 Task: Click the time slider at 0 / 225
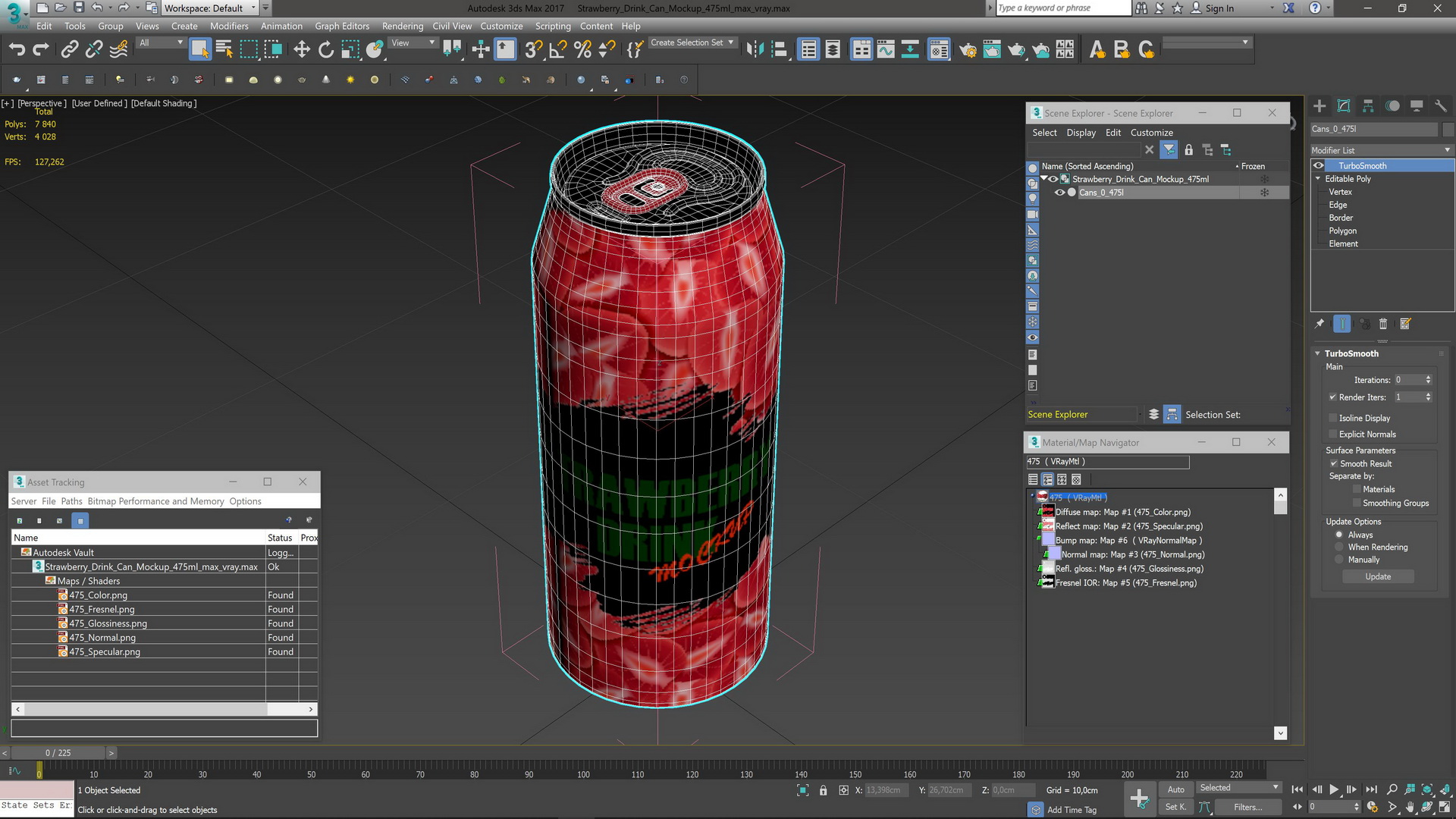pos(58,753)
